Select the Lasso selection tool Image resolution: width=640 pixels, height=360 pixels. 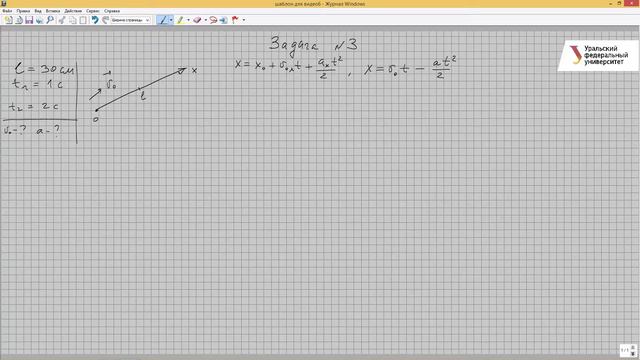(x=213, y=20)
